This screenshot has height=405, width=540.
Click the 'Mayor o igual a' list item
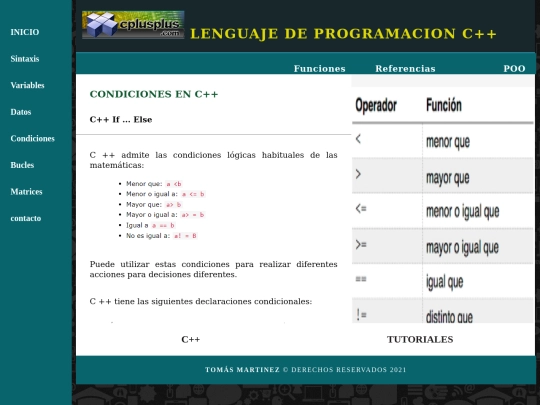(165, 215)
